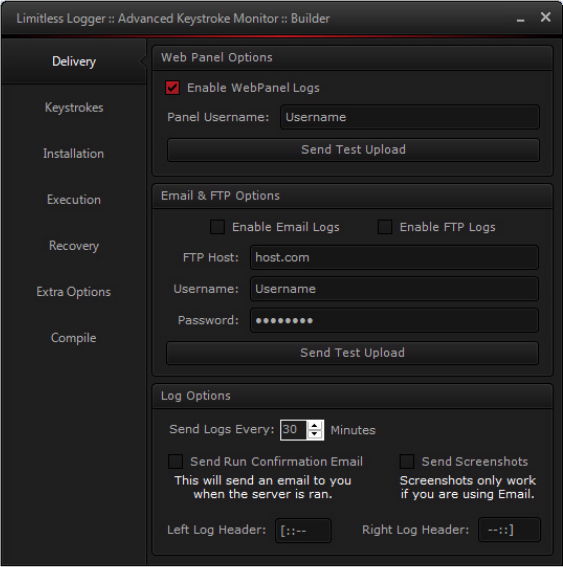Open the Extra Options tab
Screen dimensions: 563x567
tap(74, 291)
